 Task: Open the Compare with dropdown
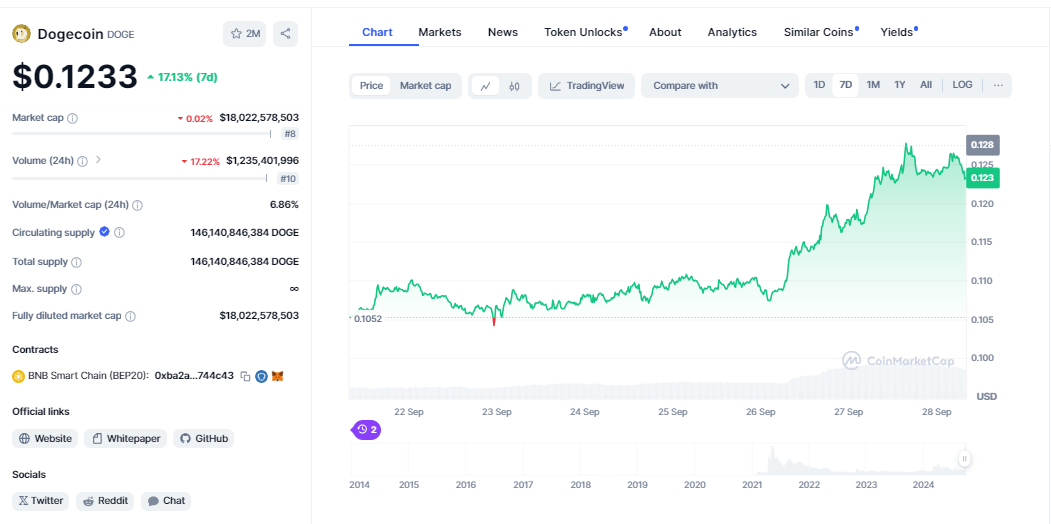[720, 86]
